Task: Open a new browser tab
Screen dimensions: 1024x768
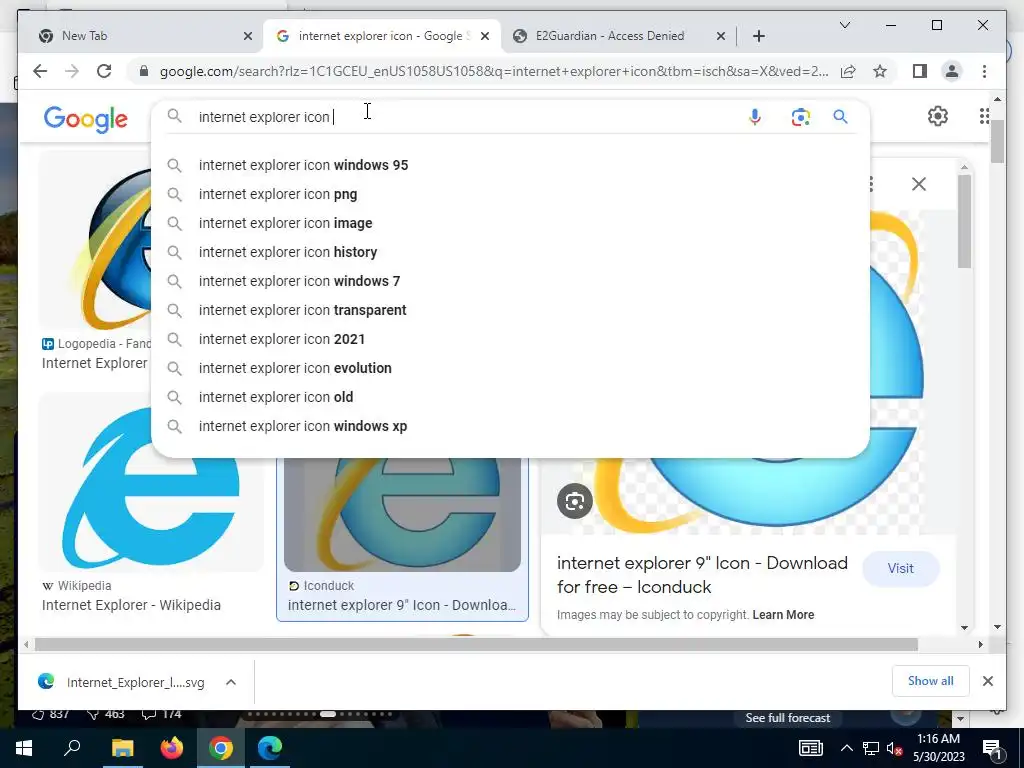Action: [758, 36]
